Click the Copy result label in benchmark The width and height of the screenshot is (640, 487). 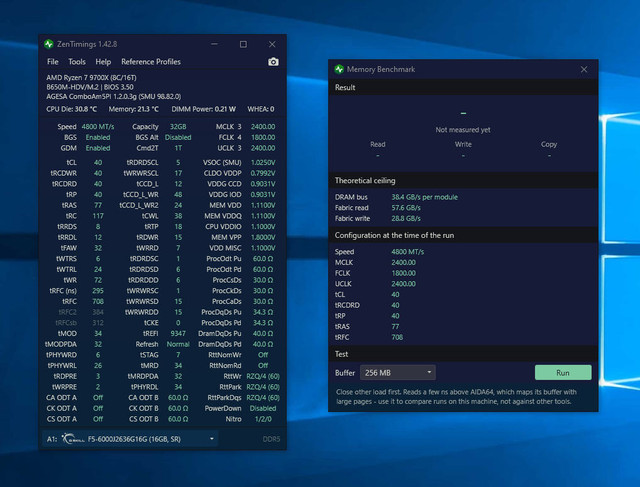(549, 144)
